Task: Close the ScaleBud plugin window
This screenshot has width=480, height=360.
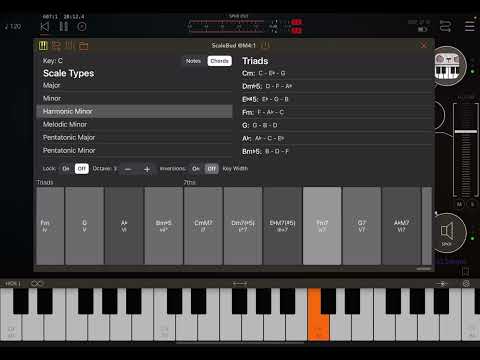Action: coord(424,45)
